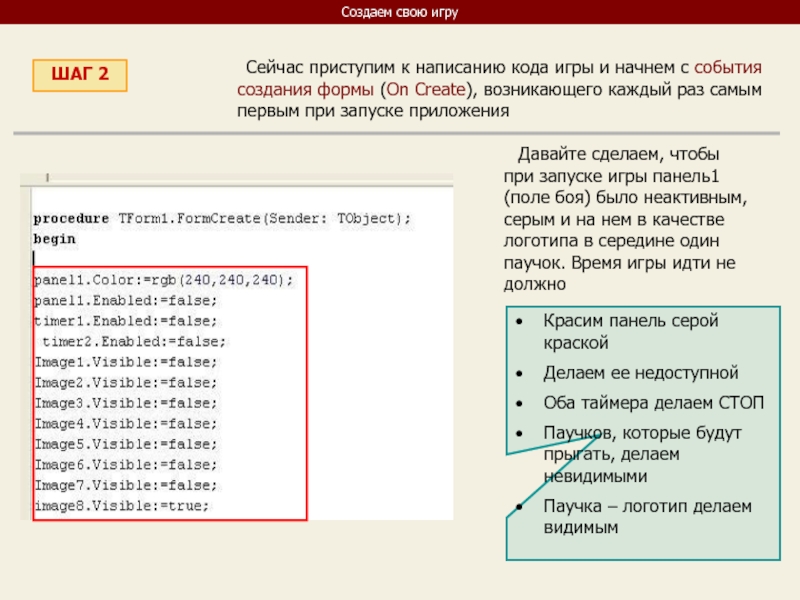
Task: Click the 'Создаем свою игру' header title
Action: tap(399, 12)
